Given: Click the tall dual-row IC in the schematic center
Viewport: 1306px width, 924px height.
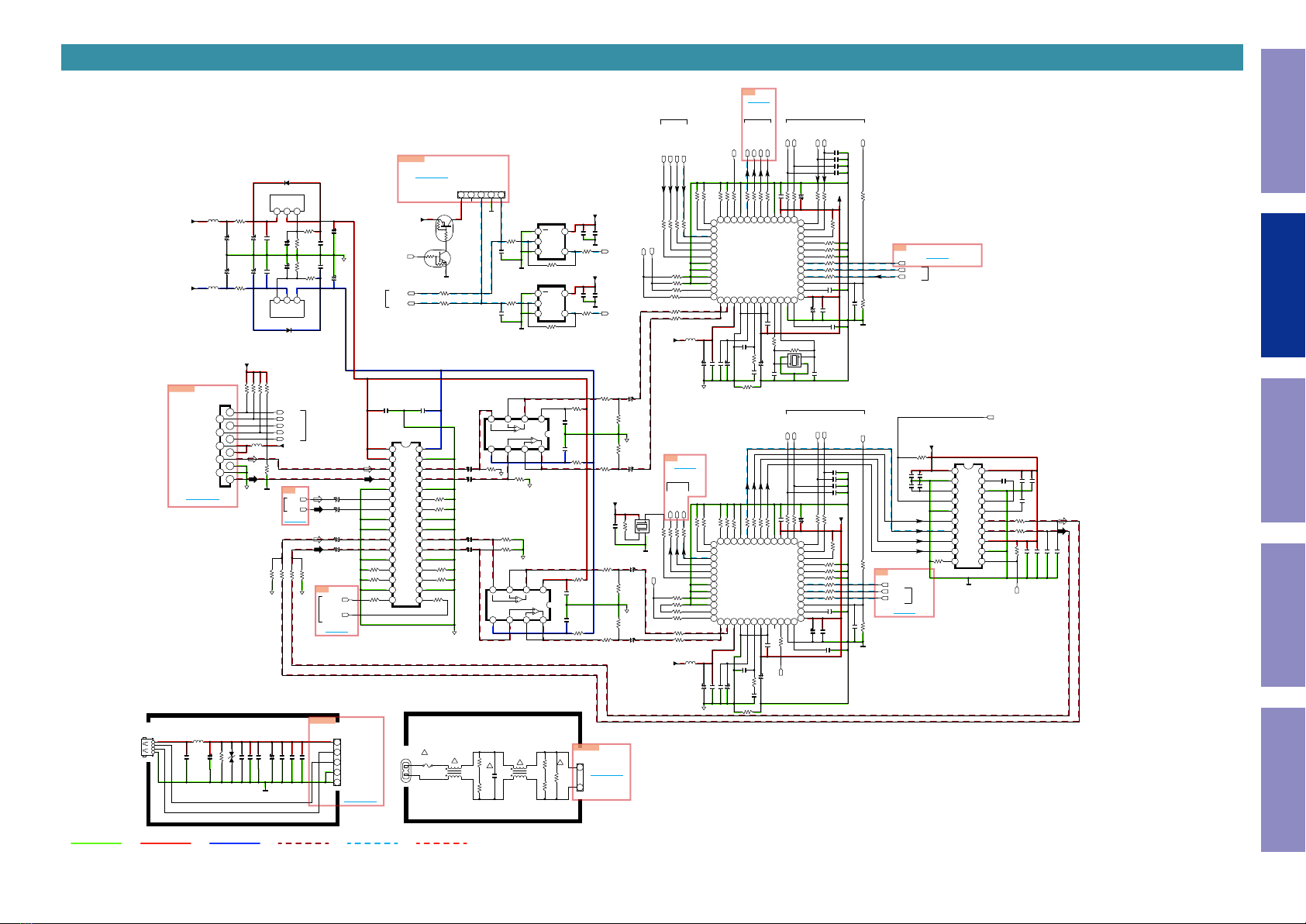Looking at the screenshot, I should (x=406, y=525).
